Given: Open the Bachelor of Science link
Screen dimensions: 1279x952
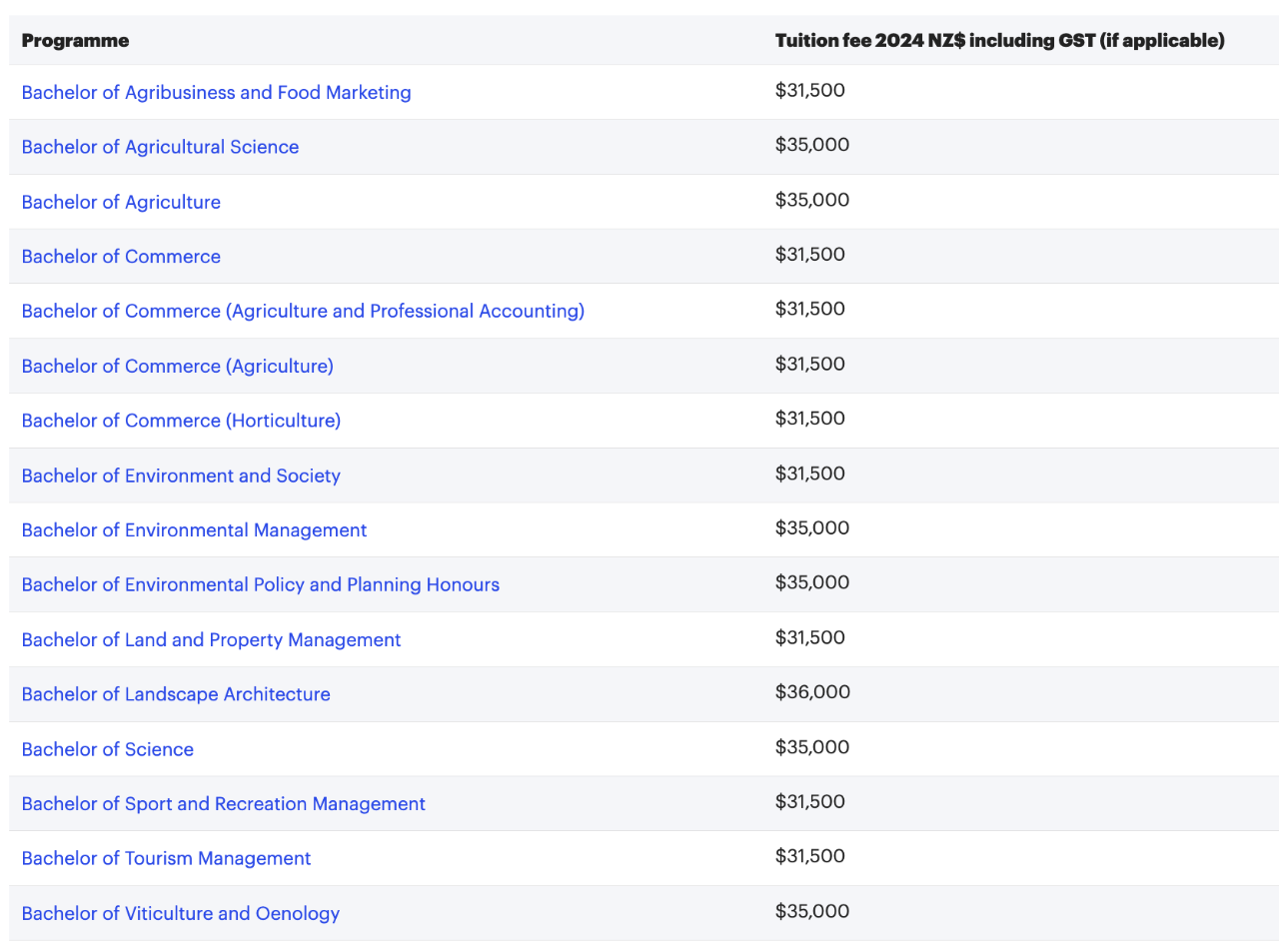Looking at the screenshot, I should pos(107,749).
